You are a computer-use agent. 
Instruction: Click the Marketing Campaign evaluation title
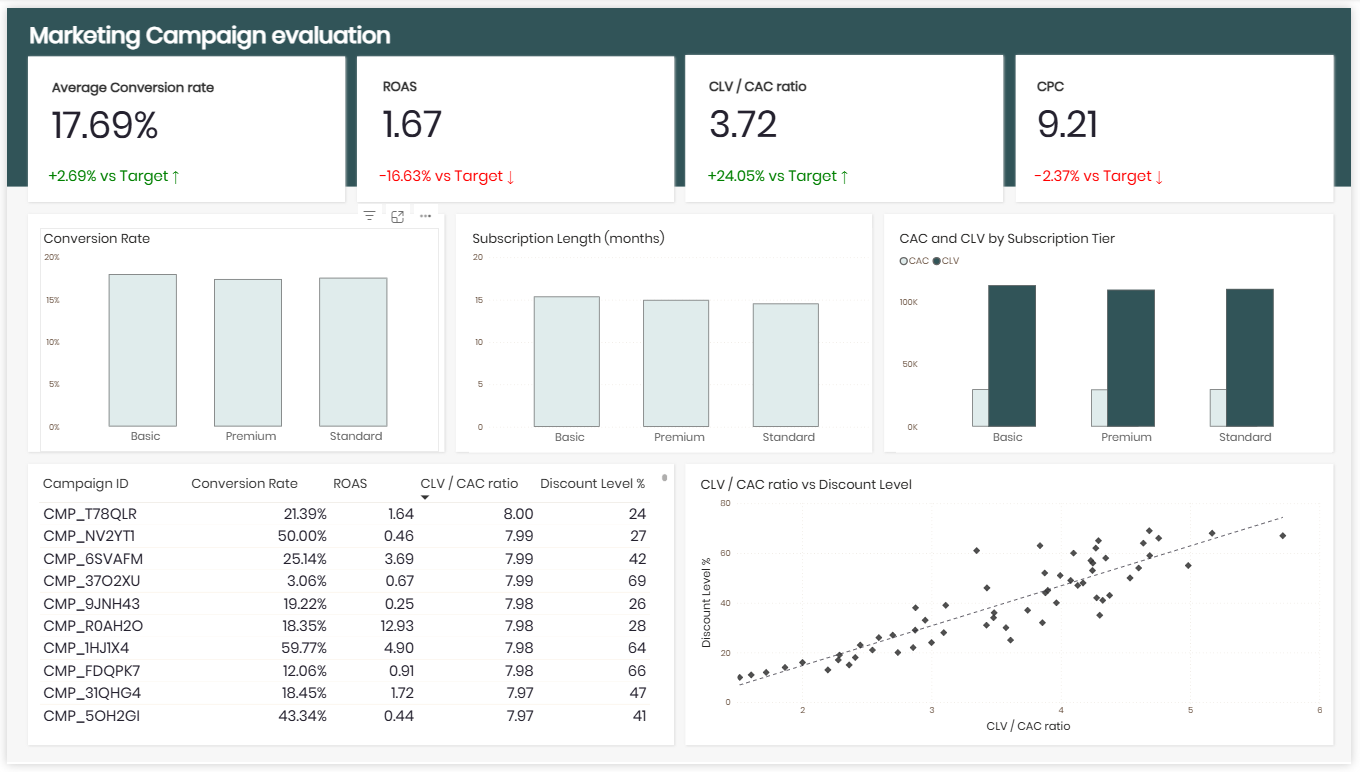pyautogui.click(x=210, y=36)
